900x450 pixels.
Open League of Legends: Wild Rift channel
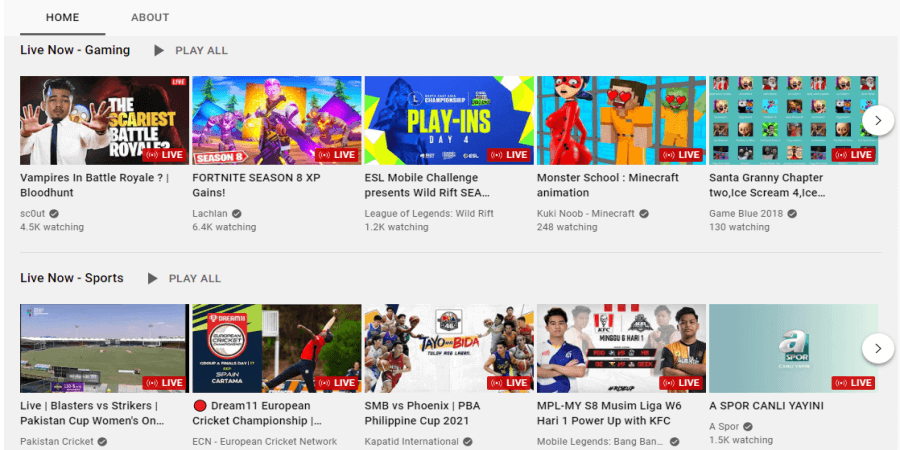pos(429,214)
